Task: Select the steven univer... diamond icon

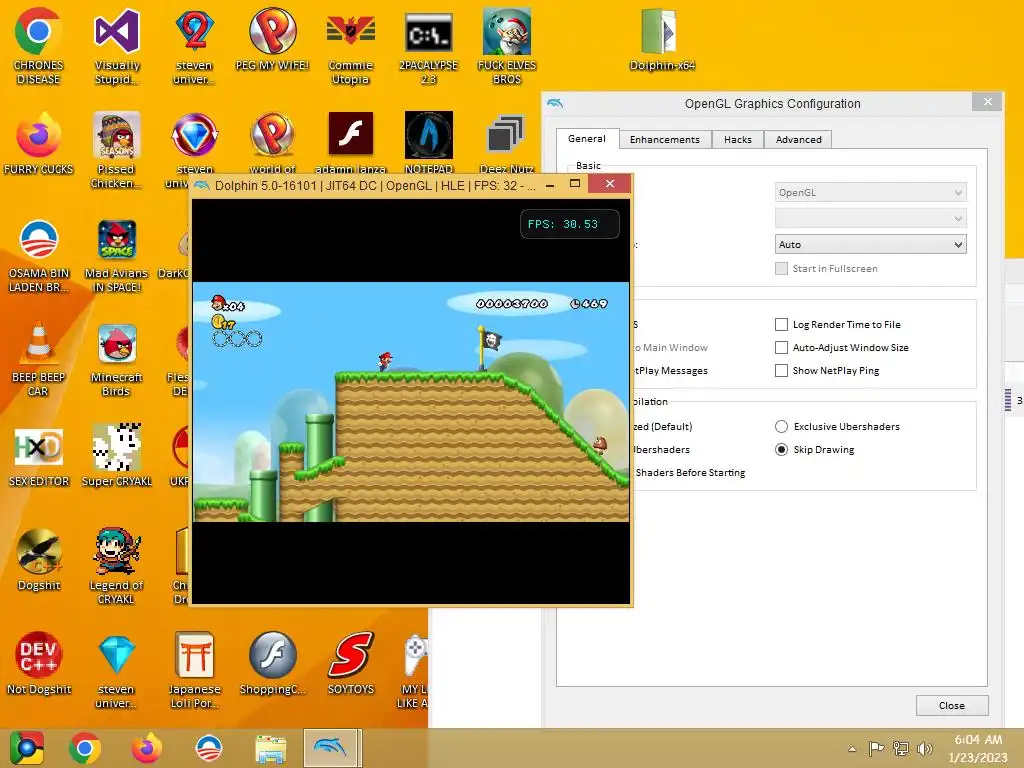Action: (x=116, y=670)
